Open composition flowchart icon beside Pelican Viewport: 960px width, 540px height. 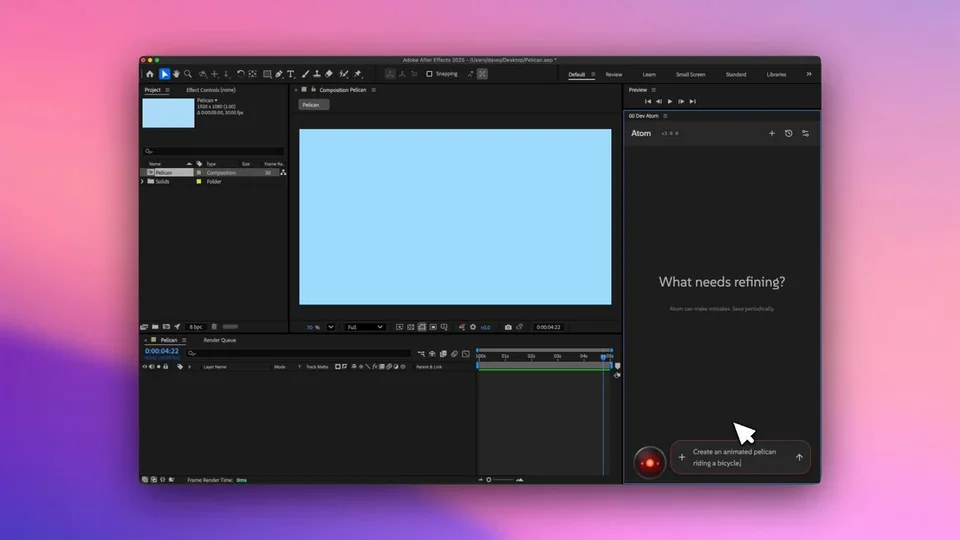coord(283,173)
